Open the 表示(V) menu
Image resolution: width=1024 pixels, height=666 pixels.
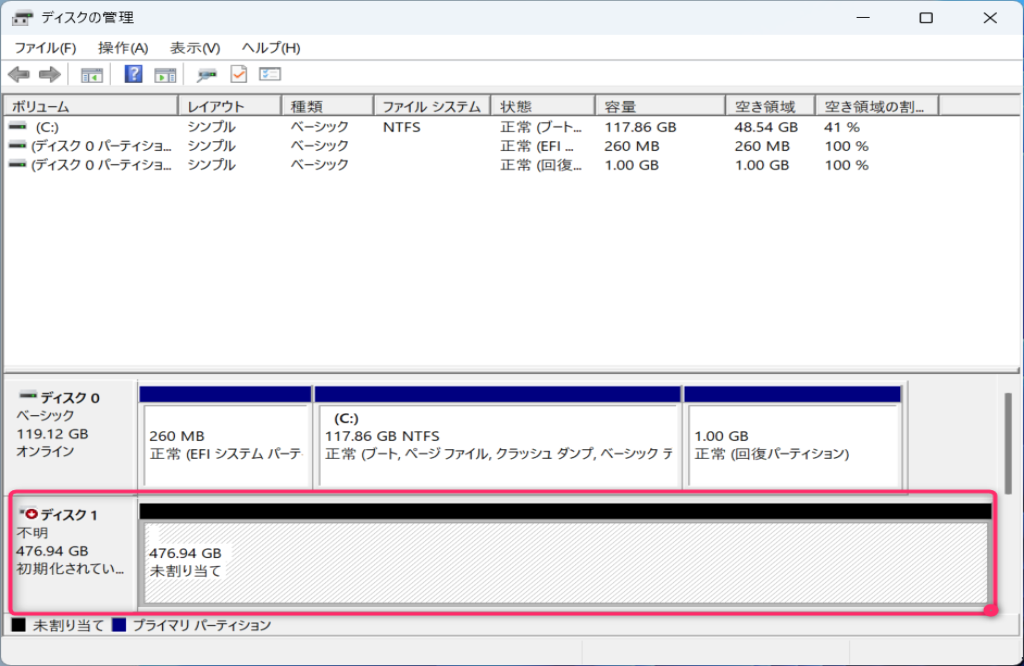[195, 48]
